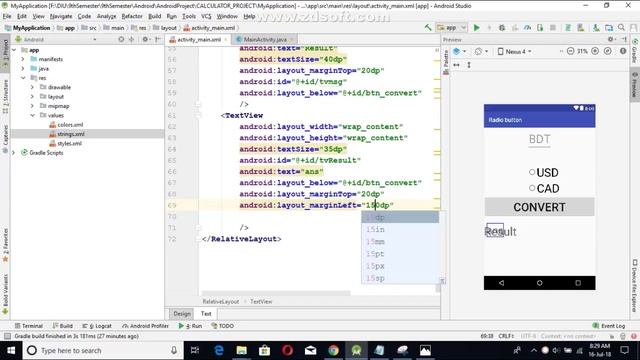Viewport: 640px width, 360px height.
Task: Open the Tools menu
Action: click(x=189, y=16)
